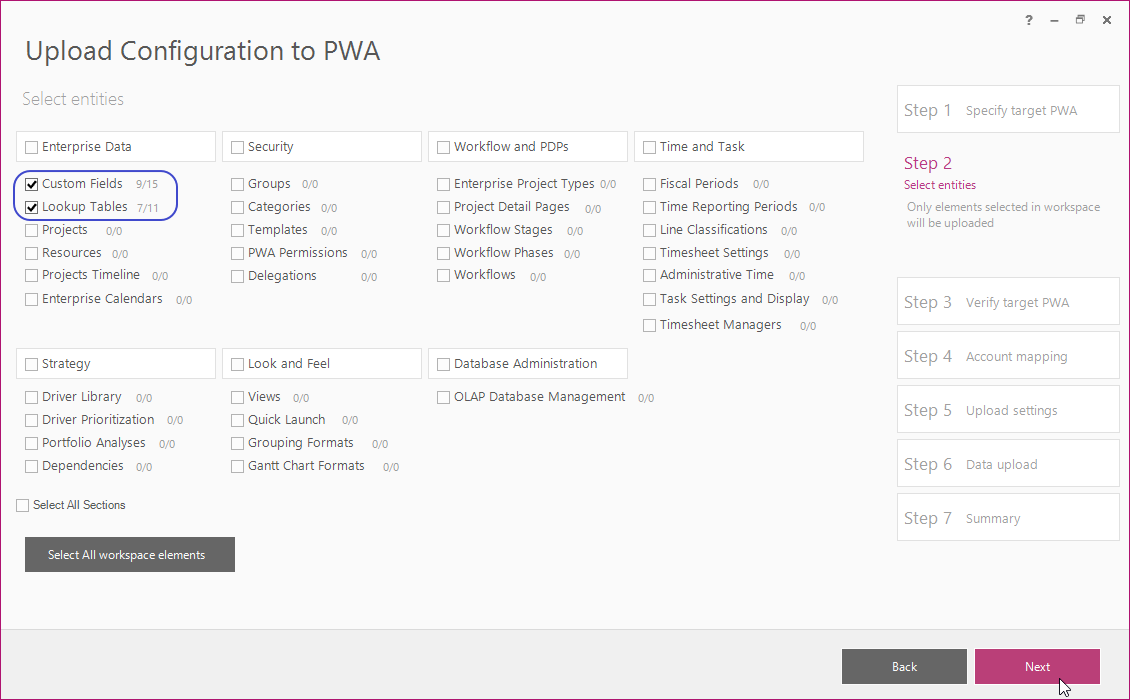Image resolution: width=1130 pixels, height=700 pixels.
Task: Open Step 1 Specify target PWA
Action: 1008,110
